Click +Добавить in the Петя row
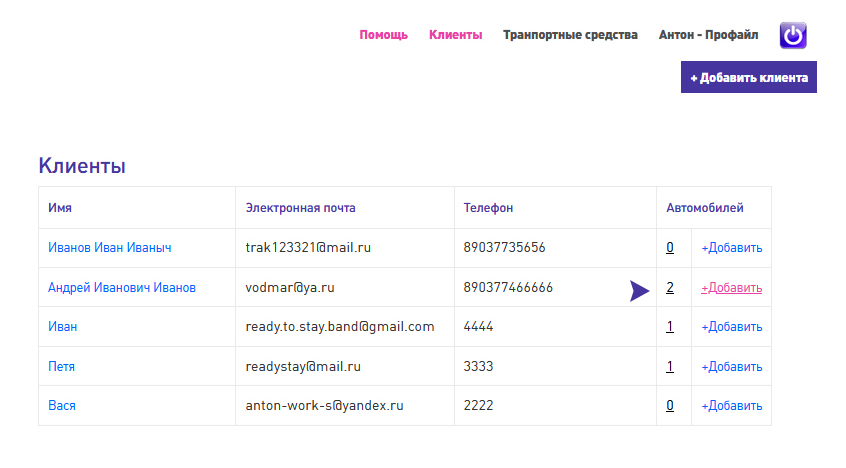 [x=732, y=367]
